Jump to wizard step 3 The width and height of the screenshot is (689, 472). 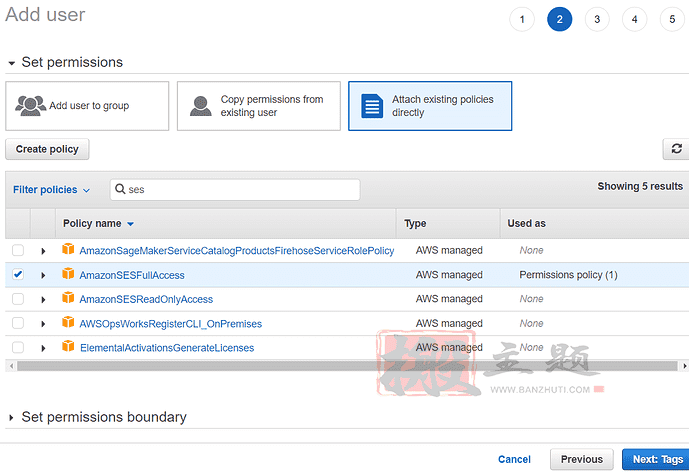[597, 19]
